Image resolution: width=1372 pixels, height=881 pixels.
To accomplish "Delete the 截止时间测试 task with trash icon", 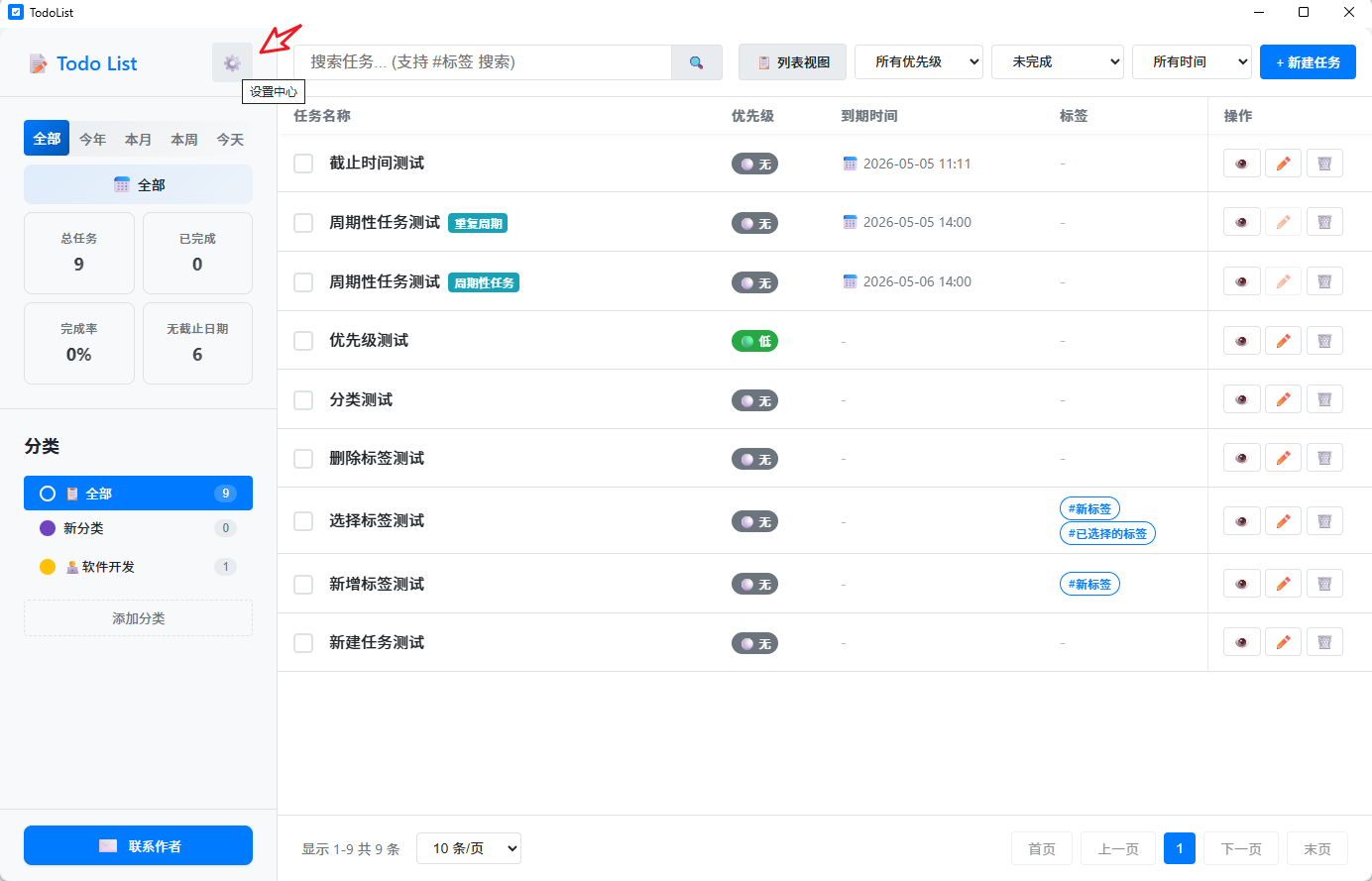I will click(x=1324, y=164).
